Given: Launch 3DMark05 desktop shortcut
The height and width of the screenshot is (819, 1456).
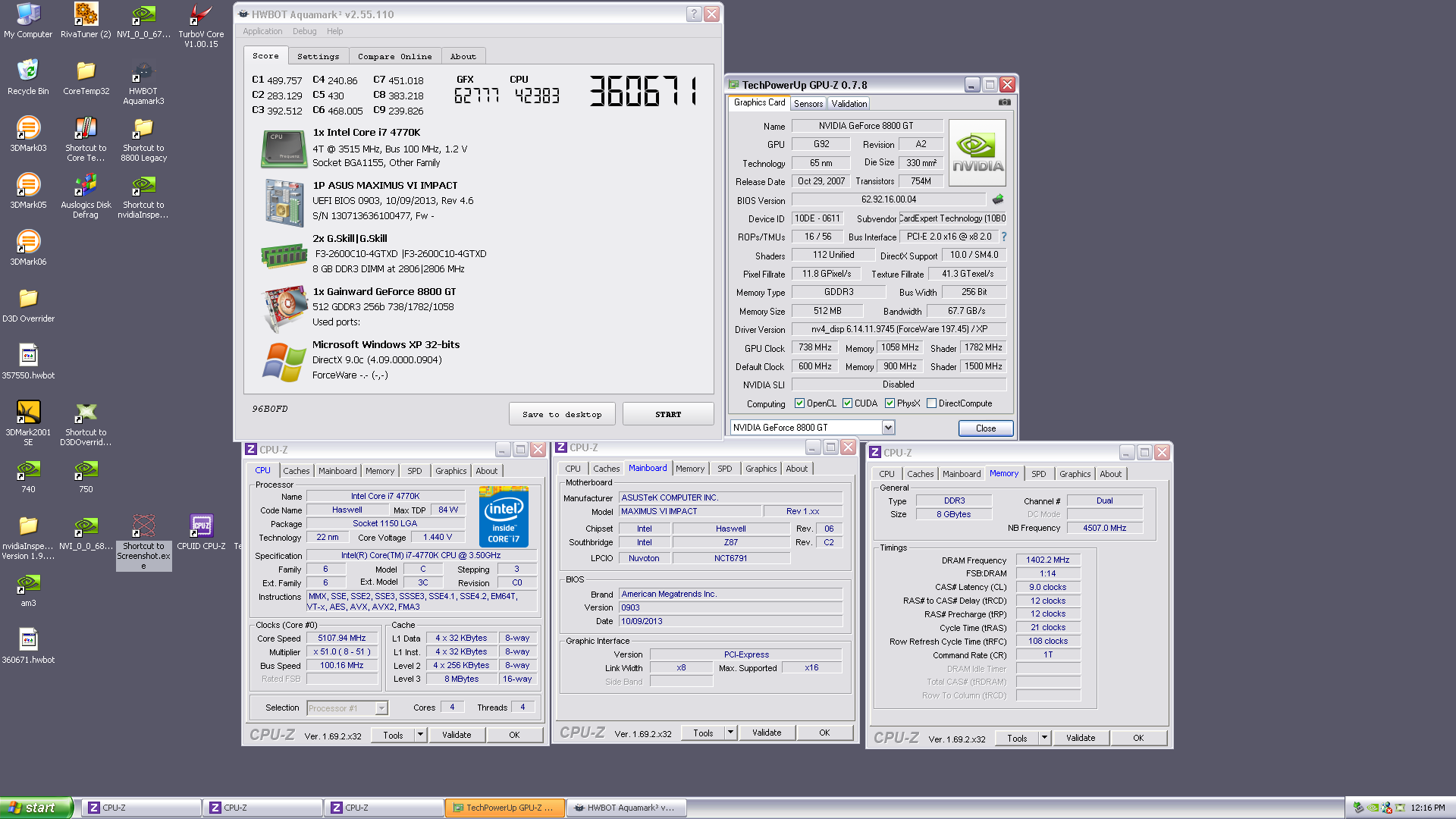Looking at the screenshot, I should pos(28,191).
